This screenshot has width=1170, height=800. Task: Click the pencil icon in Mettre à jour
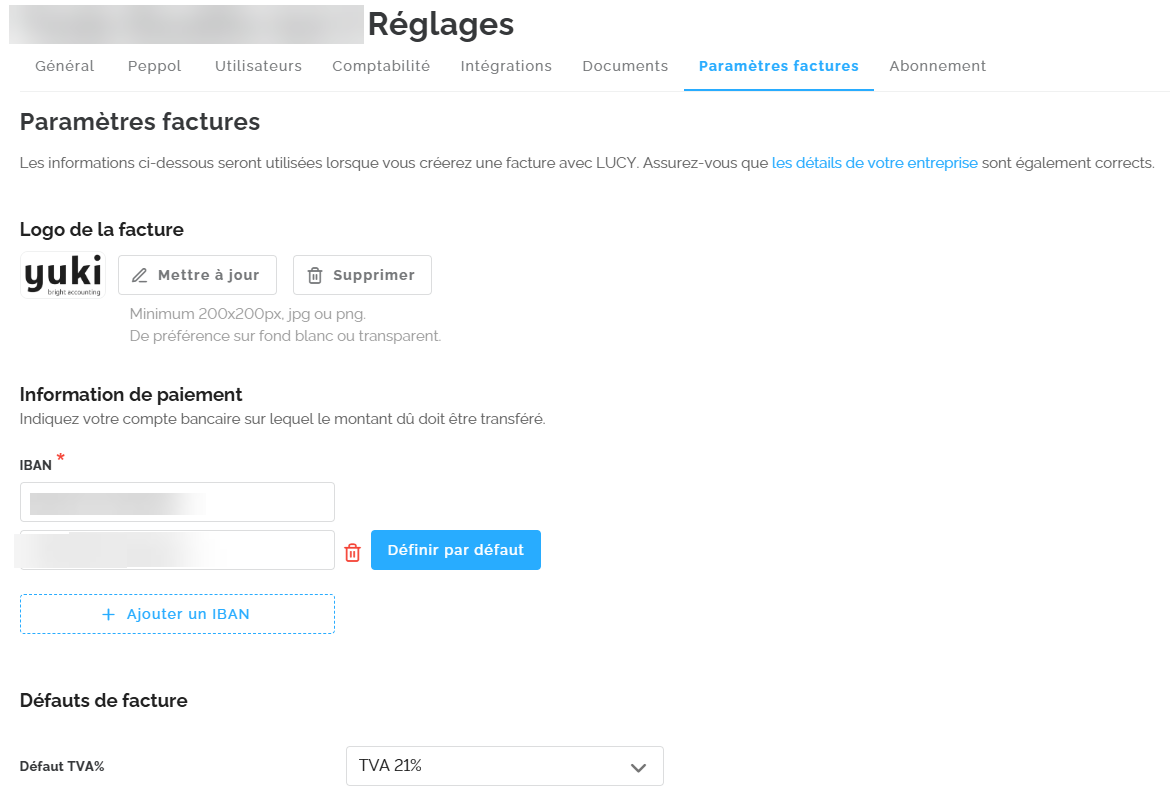(x=140, y=275)
